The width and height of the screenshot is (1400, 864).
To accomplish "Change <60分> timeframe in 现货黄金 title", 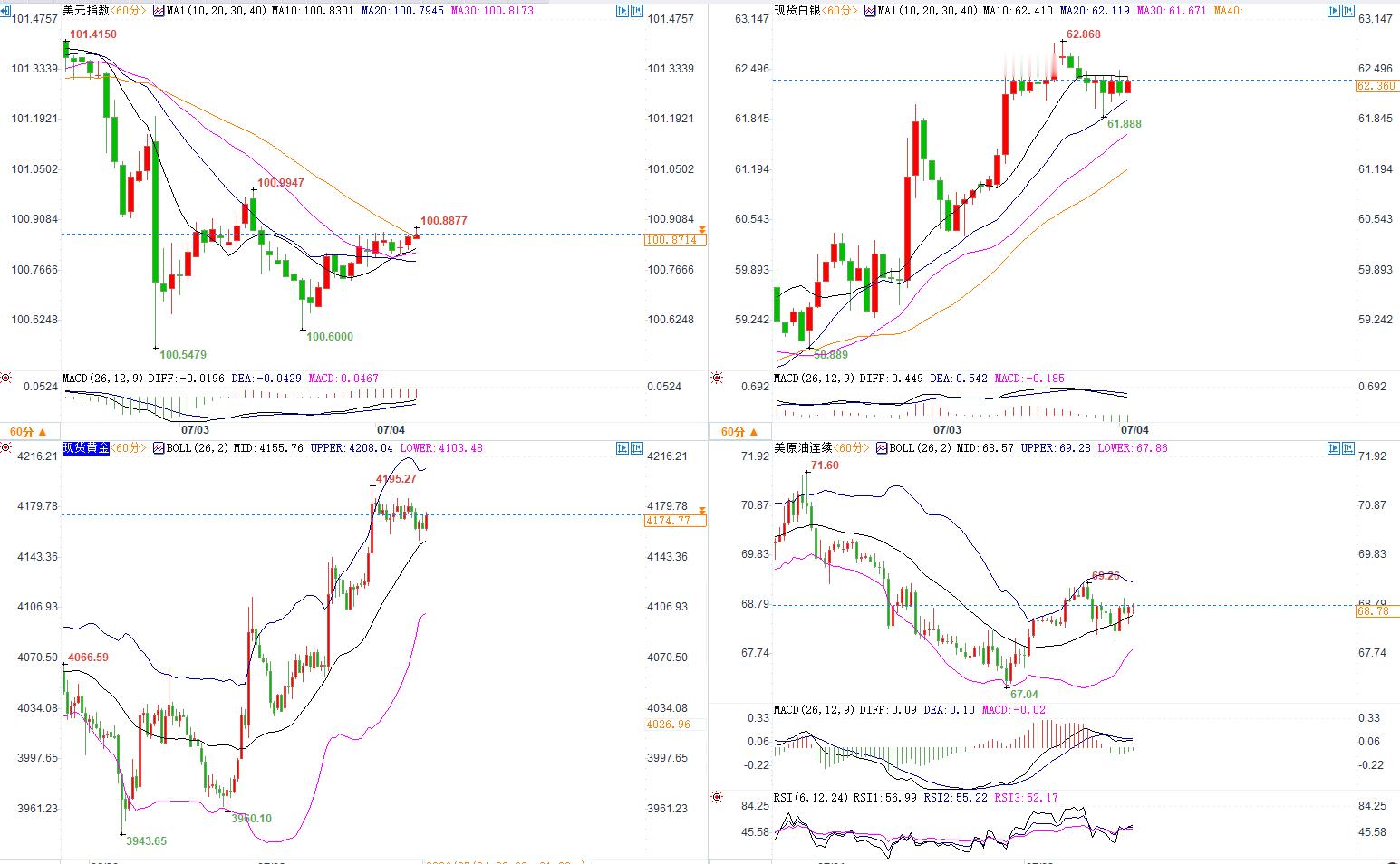I will pos(129,448).
